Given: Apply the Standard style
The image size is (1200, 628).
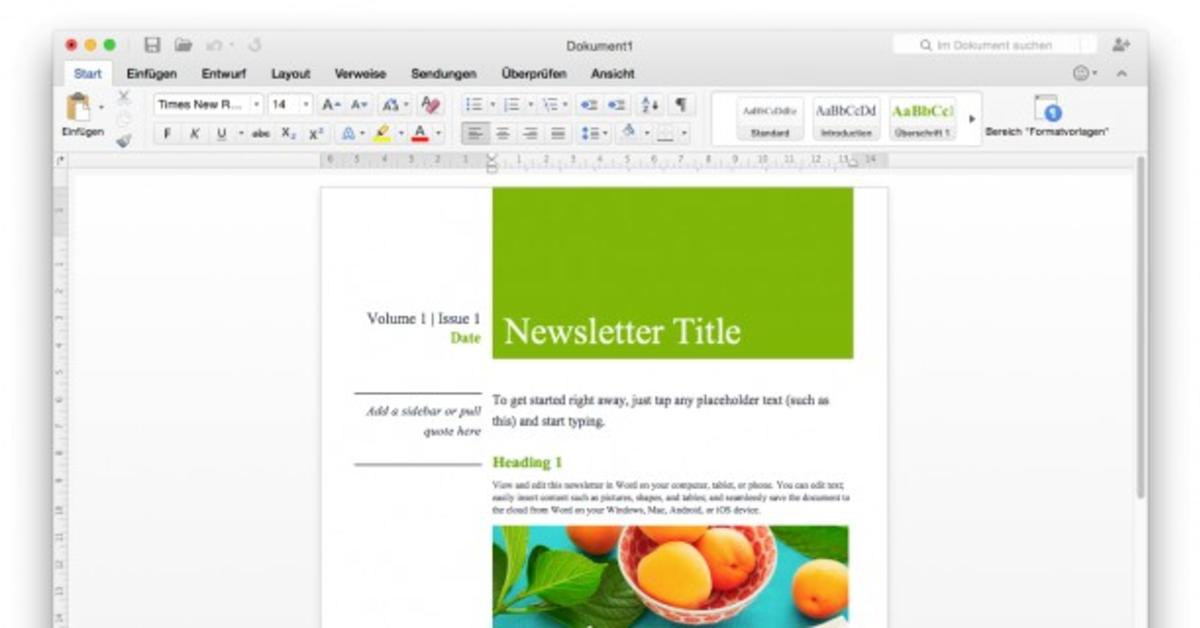Looking at the screenshot, I should pyautogui.click(x=770, y=119).
